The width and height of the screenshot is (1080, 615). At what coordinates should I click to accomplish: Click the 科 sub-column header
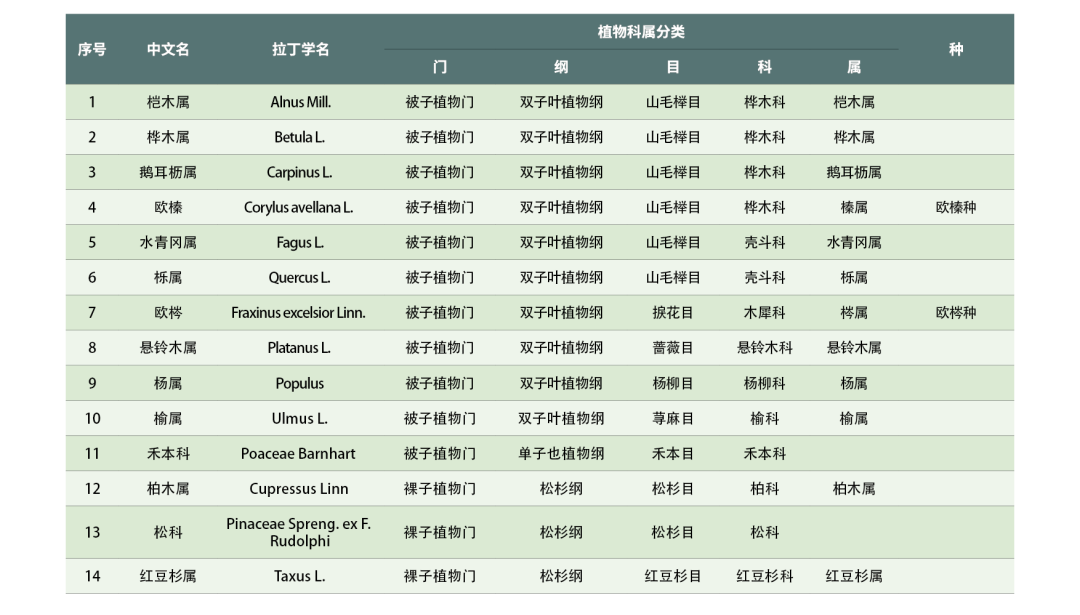[x=764, y=66]
